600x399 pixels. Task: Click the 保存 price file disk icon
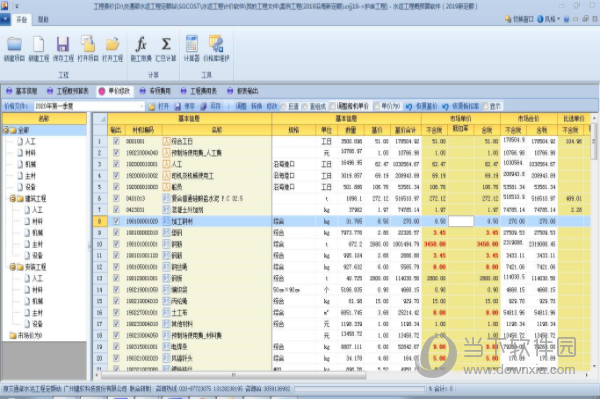pyautogui.click(x=178, y=106)
